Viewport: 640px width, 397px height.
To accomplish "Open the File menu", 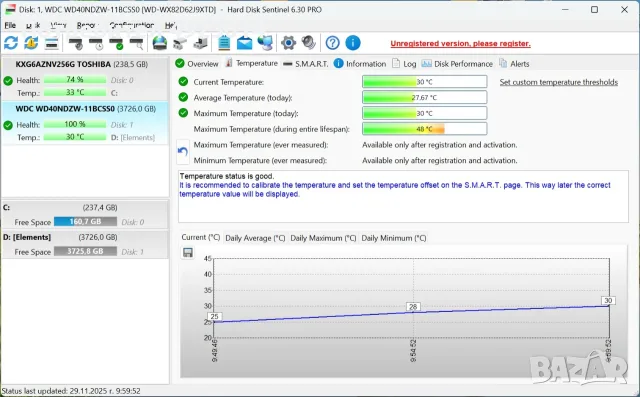I will pos(10,25).
